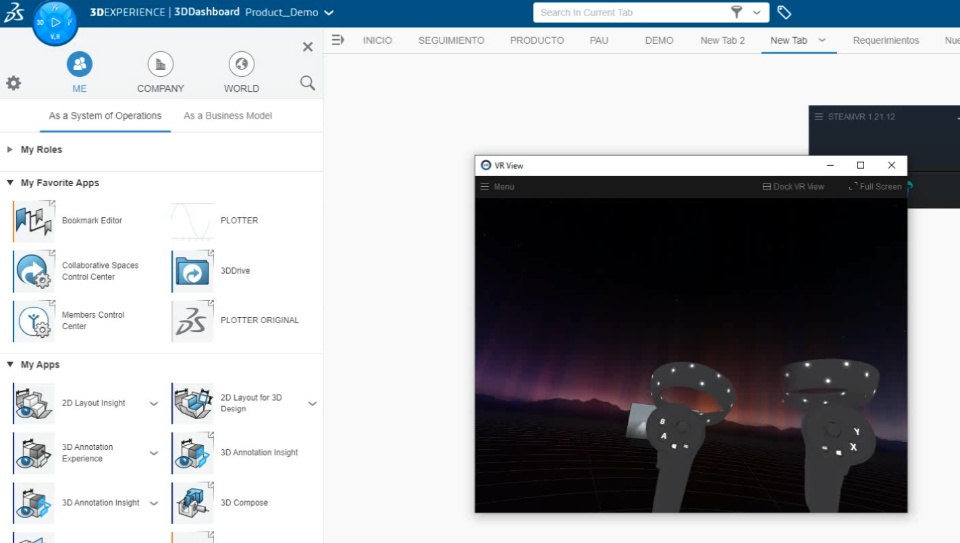Screen dimensions: 960x543
Task: Select the COMPANY quadrant icon
Action: click(160, 64)
